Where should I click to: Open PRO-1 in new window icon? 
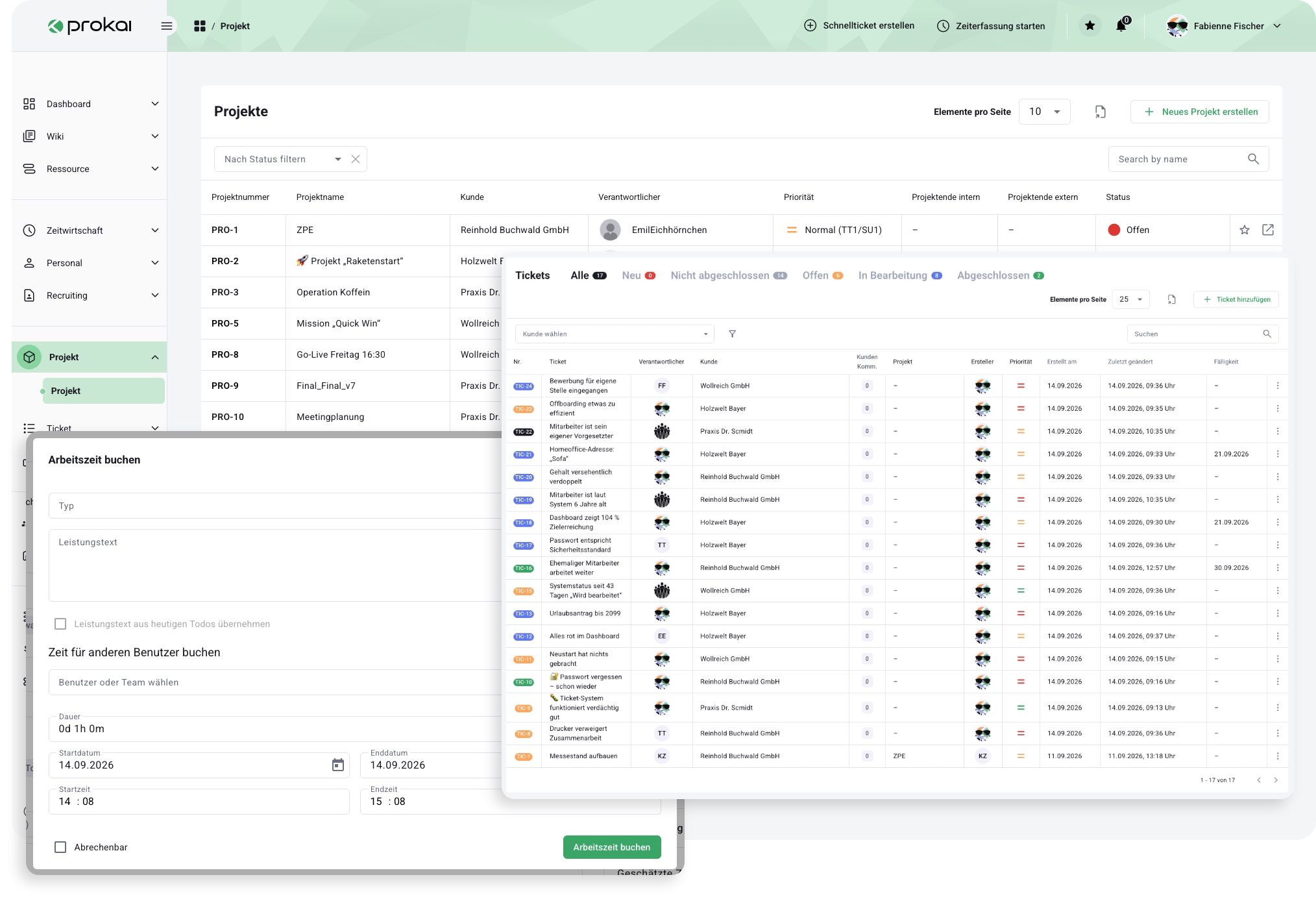coord(1268,230)
